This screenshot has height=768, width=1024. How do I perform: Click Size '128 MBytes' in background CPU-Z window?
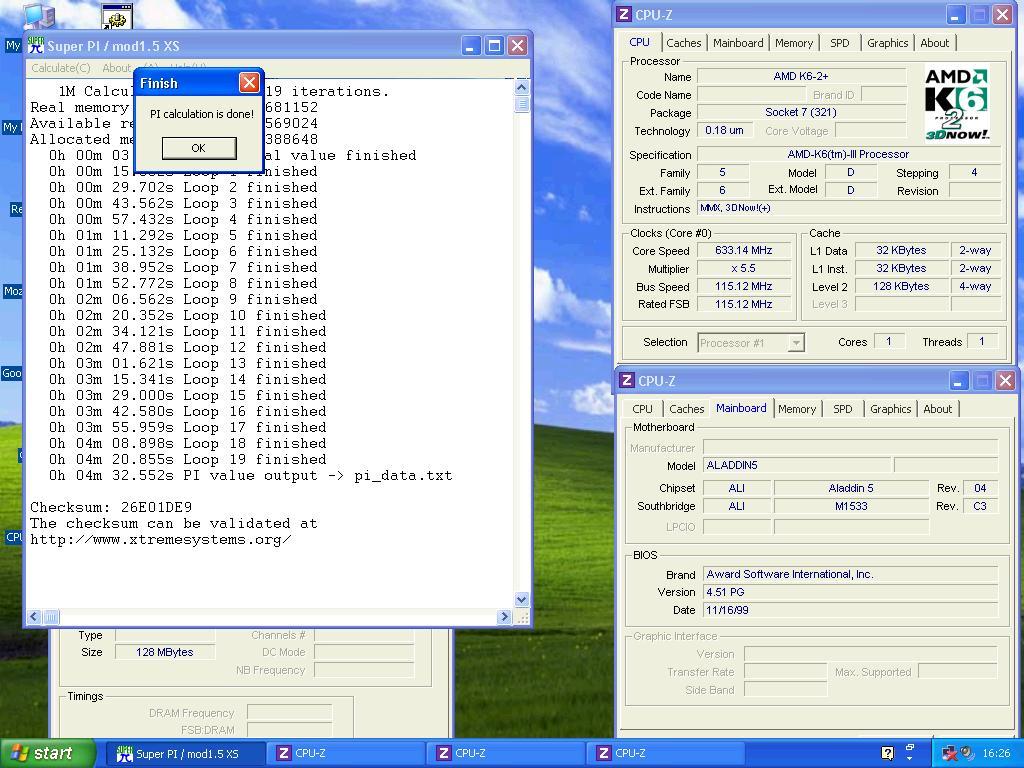[x=165, y=652]
